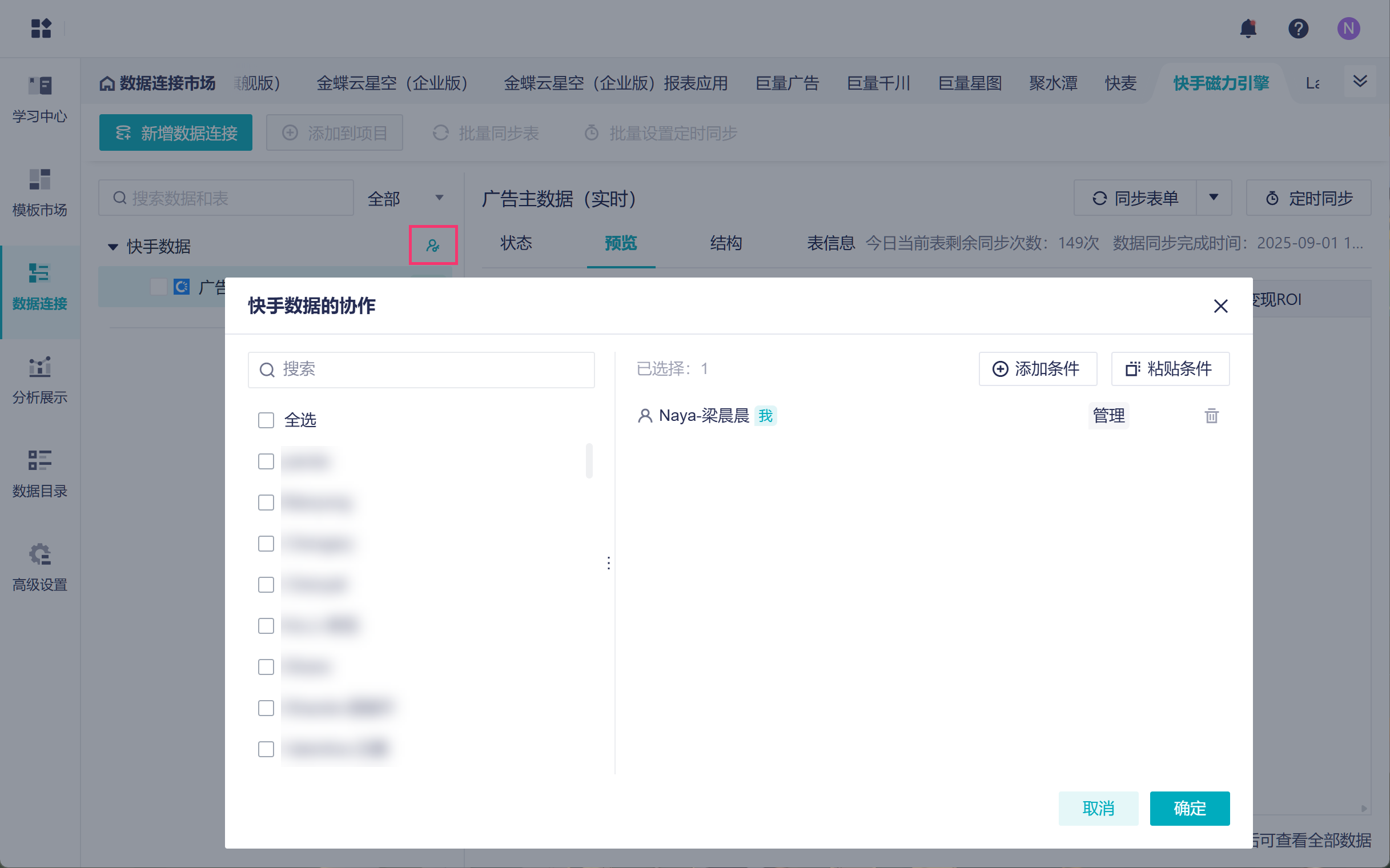
Task: Switch to the 结构 tab
Action: [726, 243]
